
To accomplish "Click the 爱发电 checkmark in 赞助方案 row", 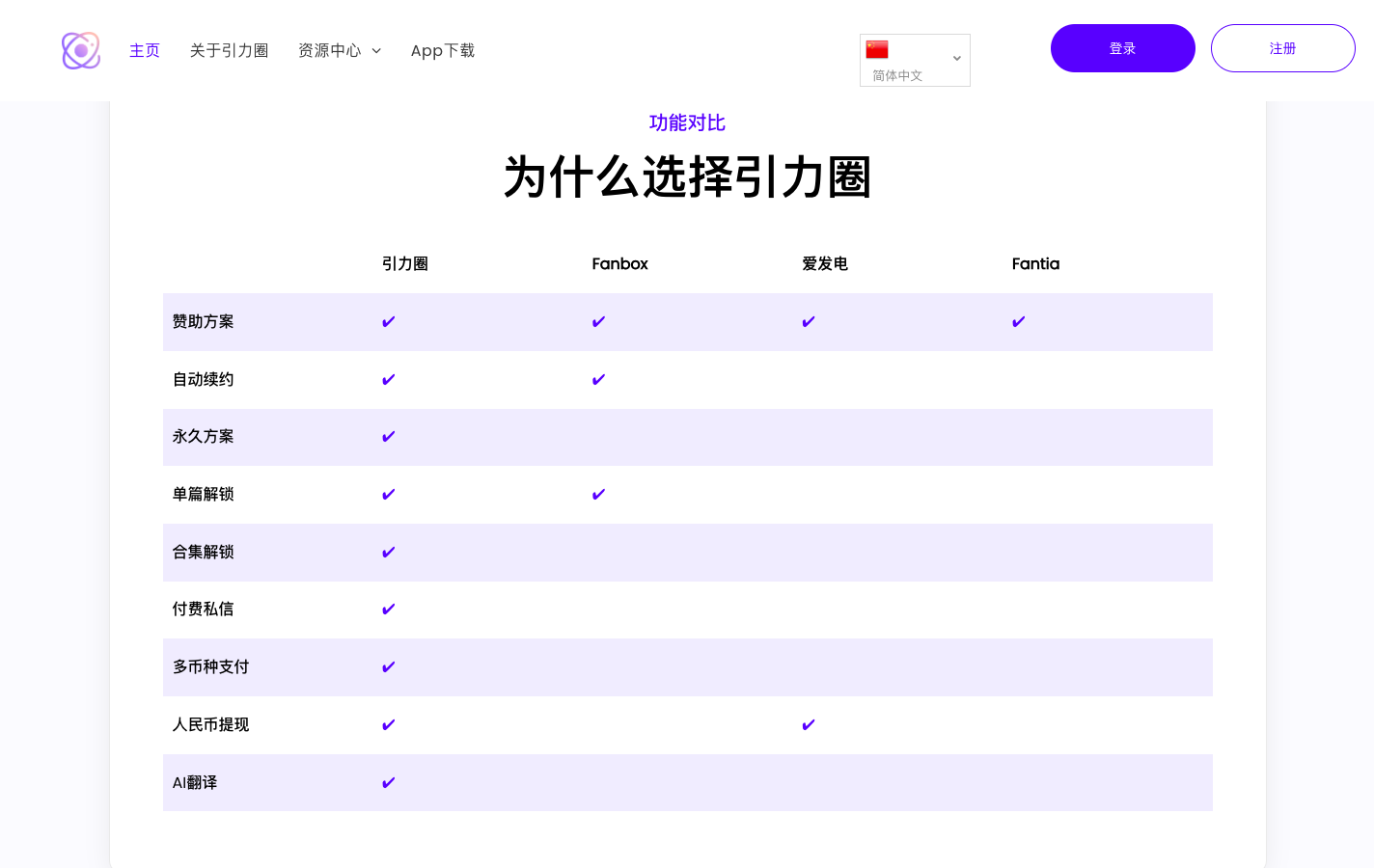I will (x=809, y=322).
